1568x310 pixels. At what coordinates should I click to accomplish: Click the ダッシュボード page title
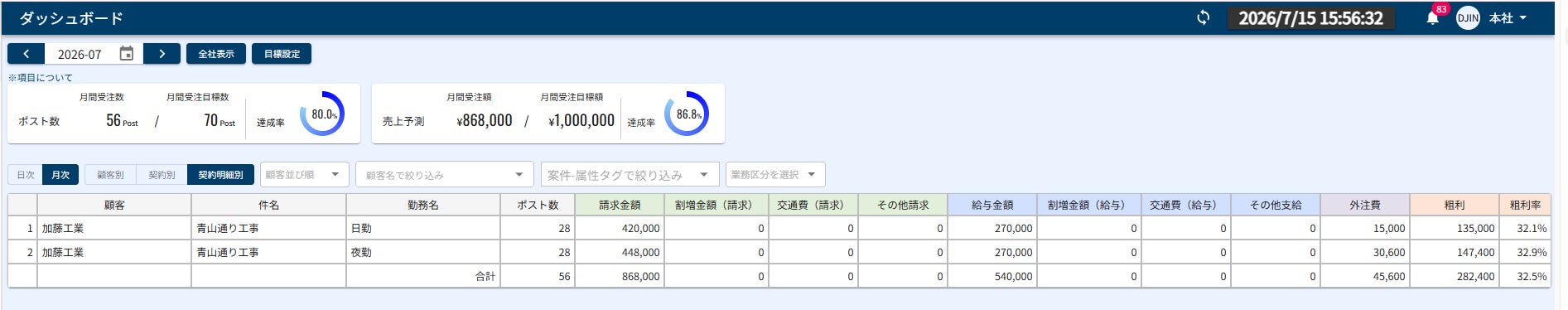point(71,17)
